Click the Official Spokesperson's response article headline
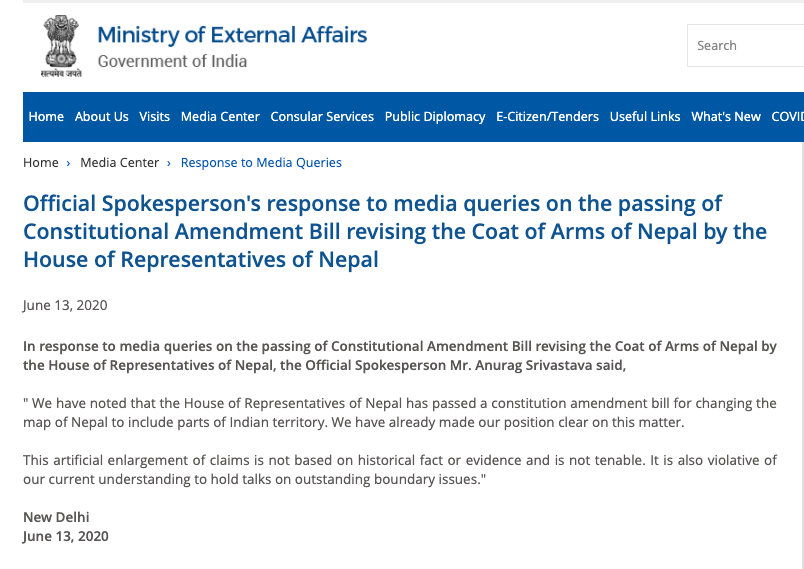This screenshot has height=569, width=804. pyautogui.click(x=395, y=232)
